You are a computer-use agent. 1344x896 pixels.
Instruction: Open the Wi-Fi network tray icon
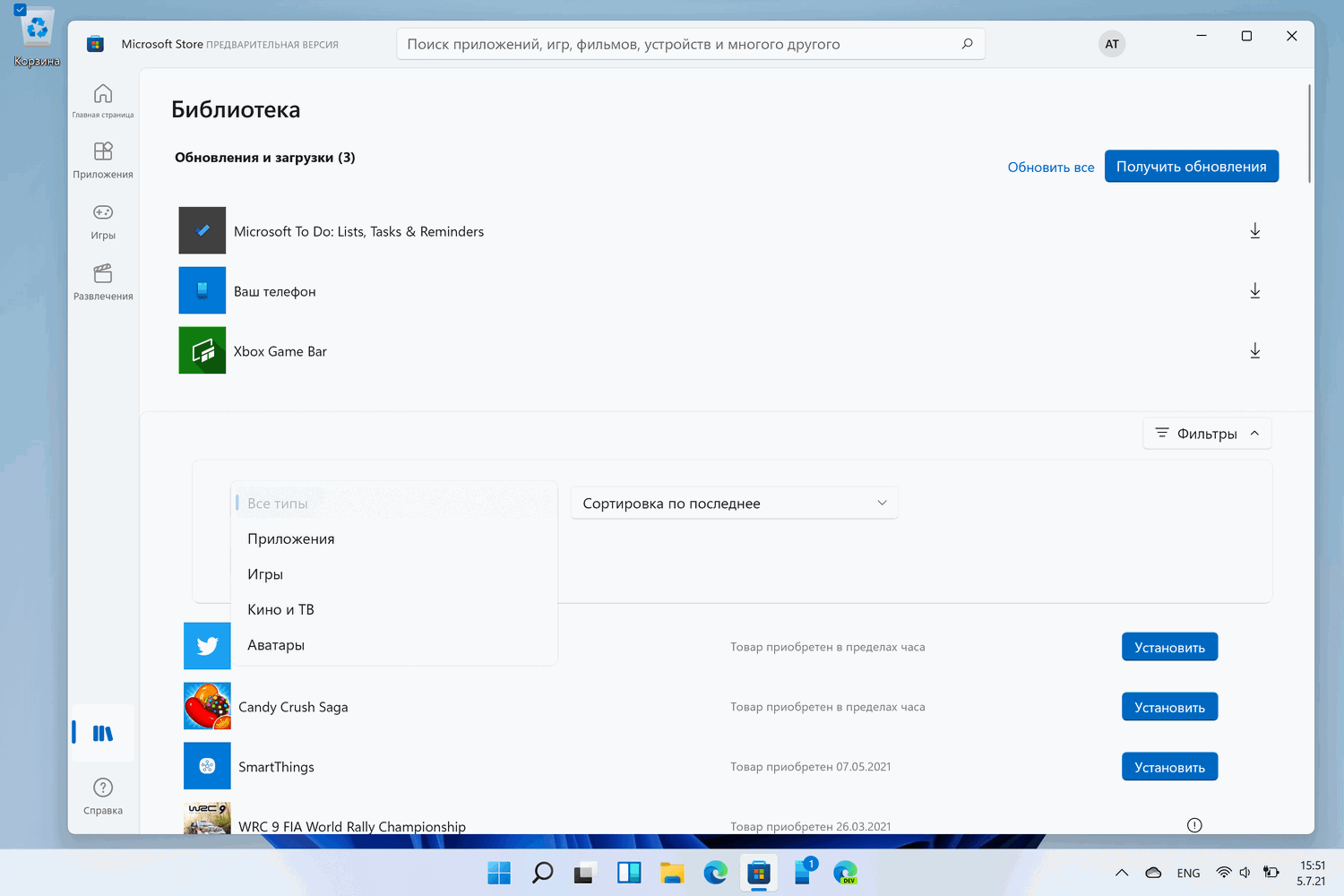(1224, 873)
